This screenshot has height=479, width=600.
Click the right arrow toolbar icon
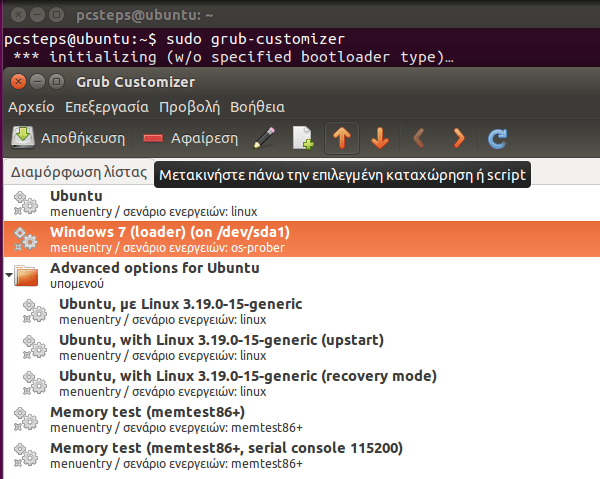[459, 138]
